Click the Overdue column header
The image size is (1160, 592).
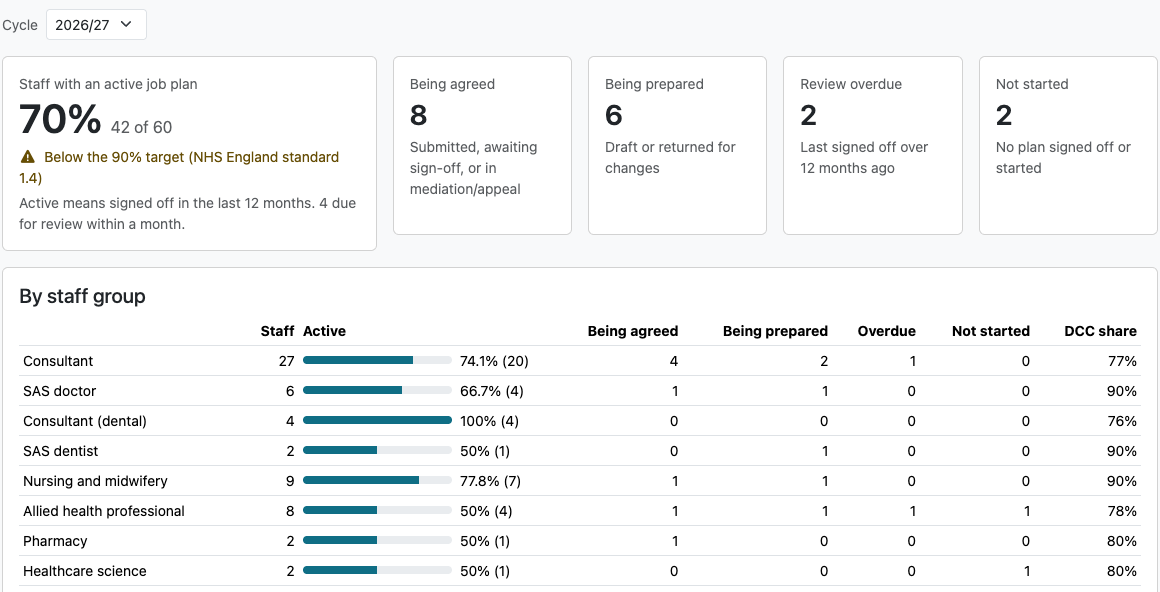[x=886, y=331]
